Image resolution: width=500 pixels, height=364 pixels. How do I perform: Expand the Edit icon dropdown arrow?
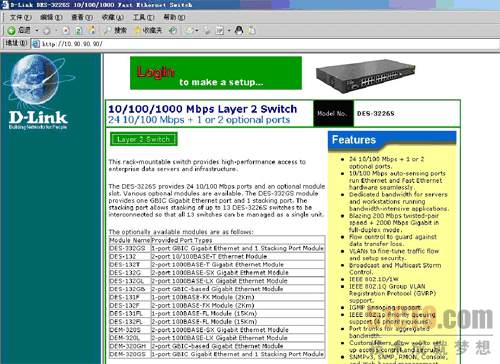[229, 31]
